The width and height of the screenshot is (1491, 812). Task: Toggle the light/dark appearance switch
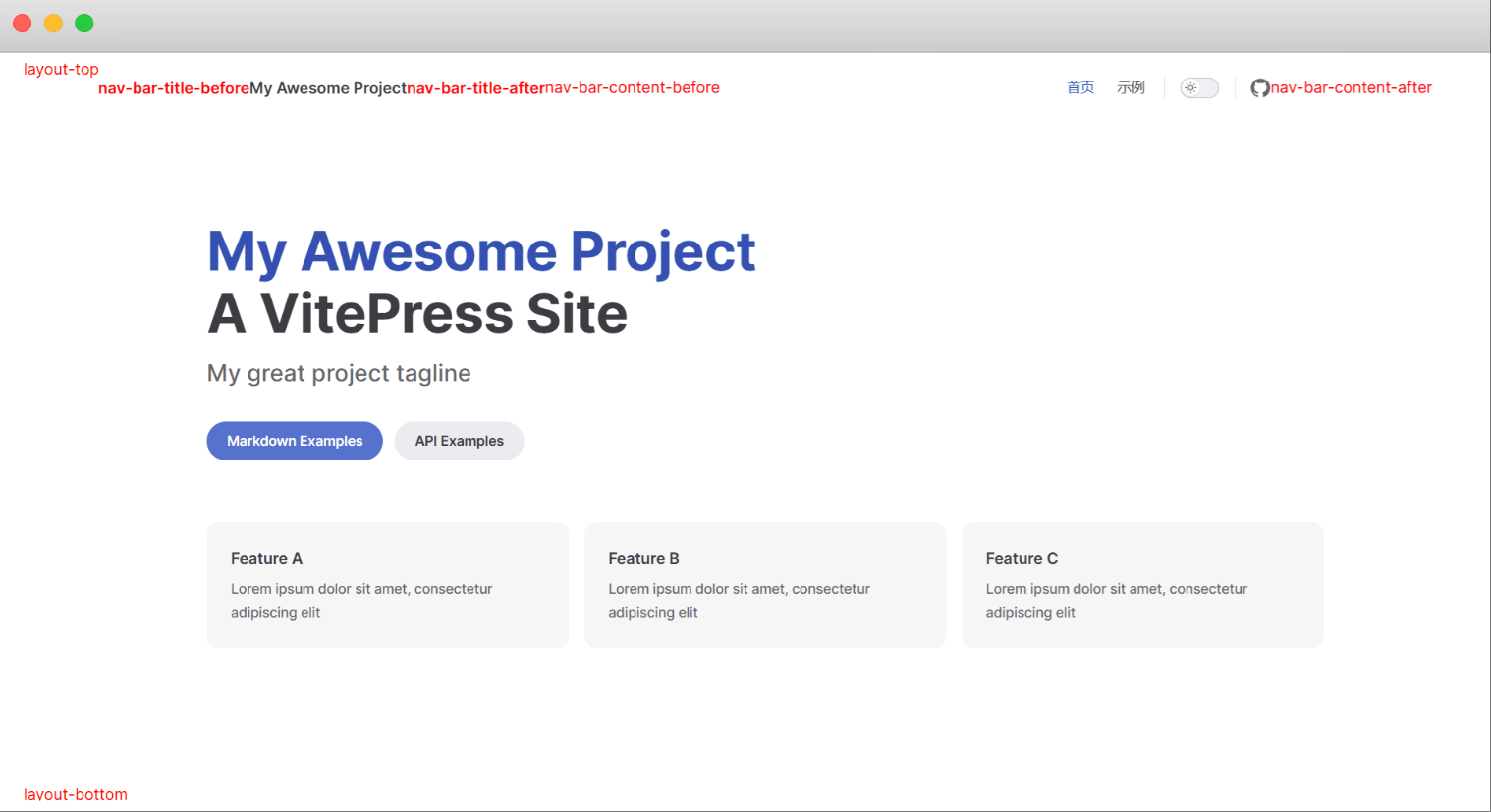tap(1198, 88)
